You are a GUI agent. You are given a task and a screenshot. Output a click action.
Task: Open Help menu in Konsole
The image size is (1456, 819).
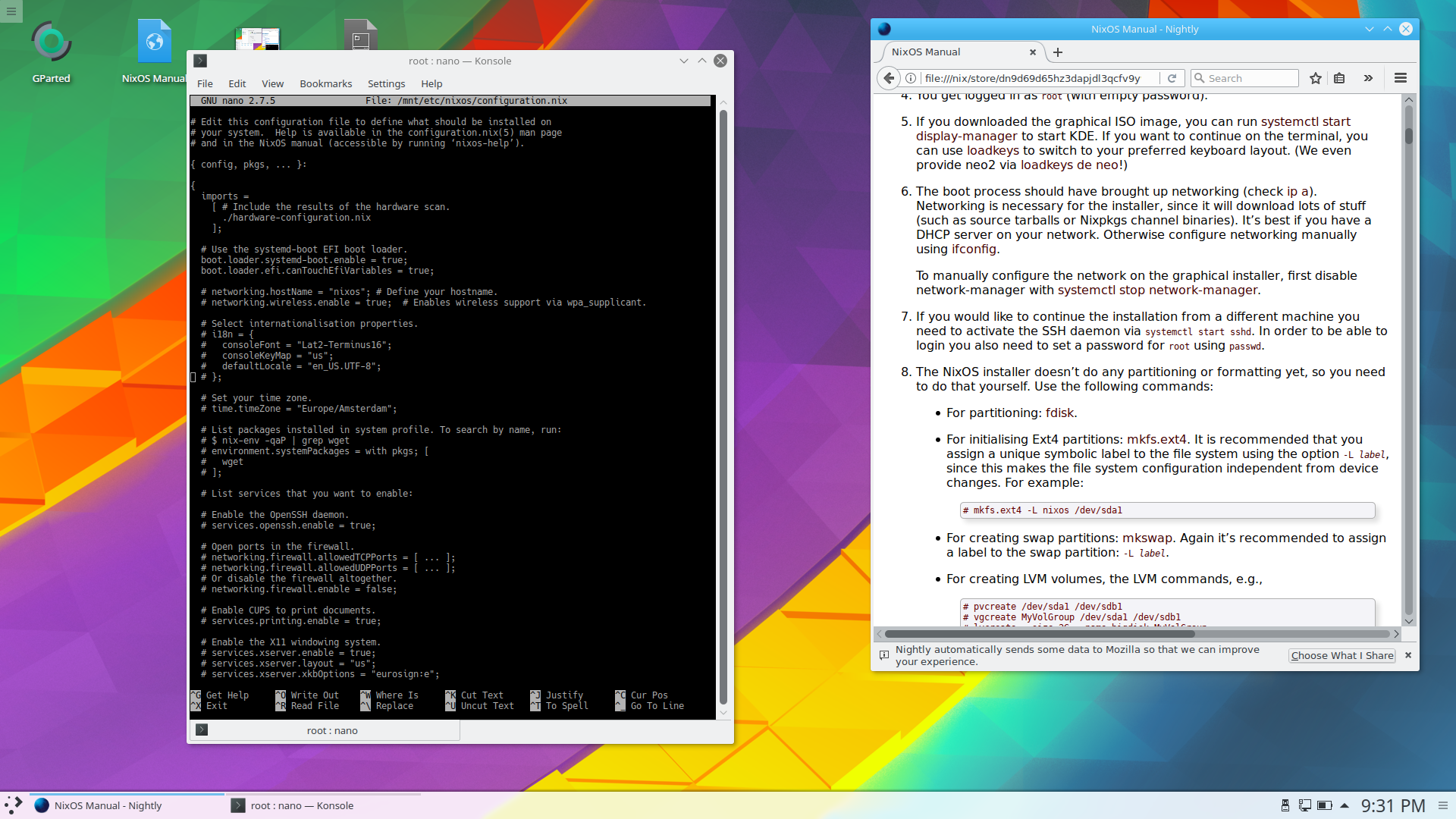tap(431, 83)
